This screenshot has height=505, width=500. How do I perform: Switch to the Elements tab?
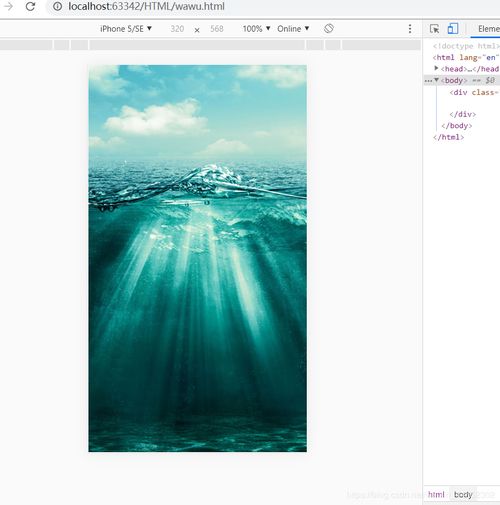pyautogui.click(x=489, y=29)
